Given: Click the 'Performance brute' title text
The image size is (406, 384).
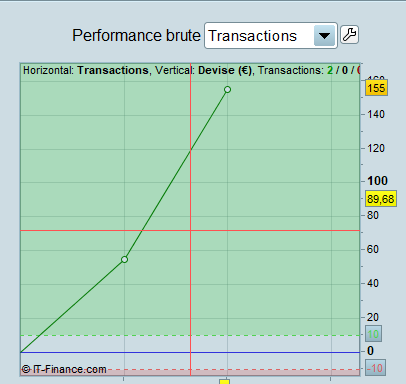Looking at the screenshot, I should click(136, 35).
